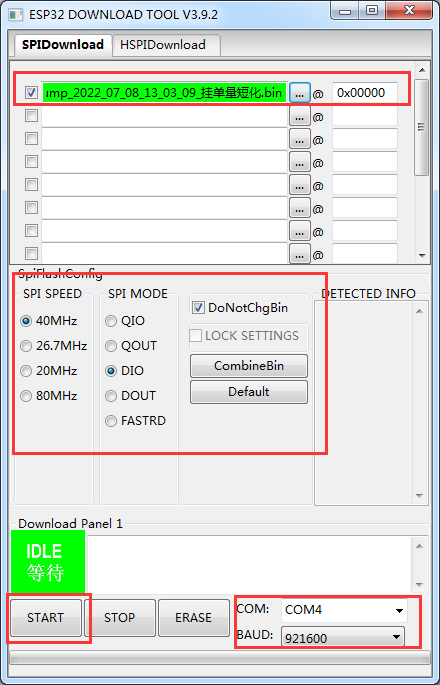Viewport: 440px width, 685px height.
Task: Click the DETECTED INFO scroll down arrow
Action: point(419,496)
